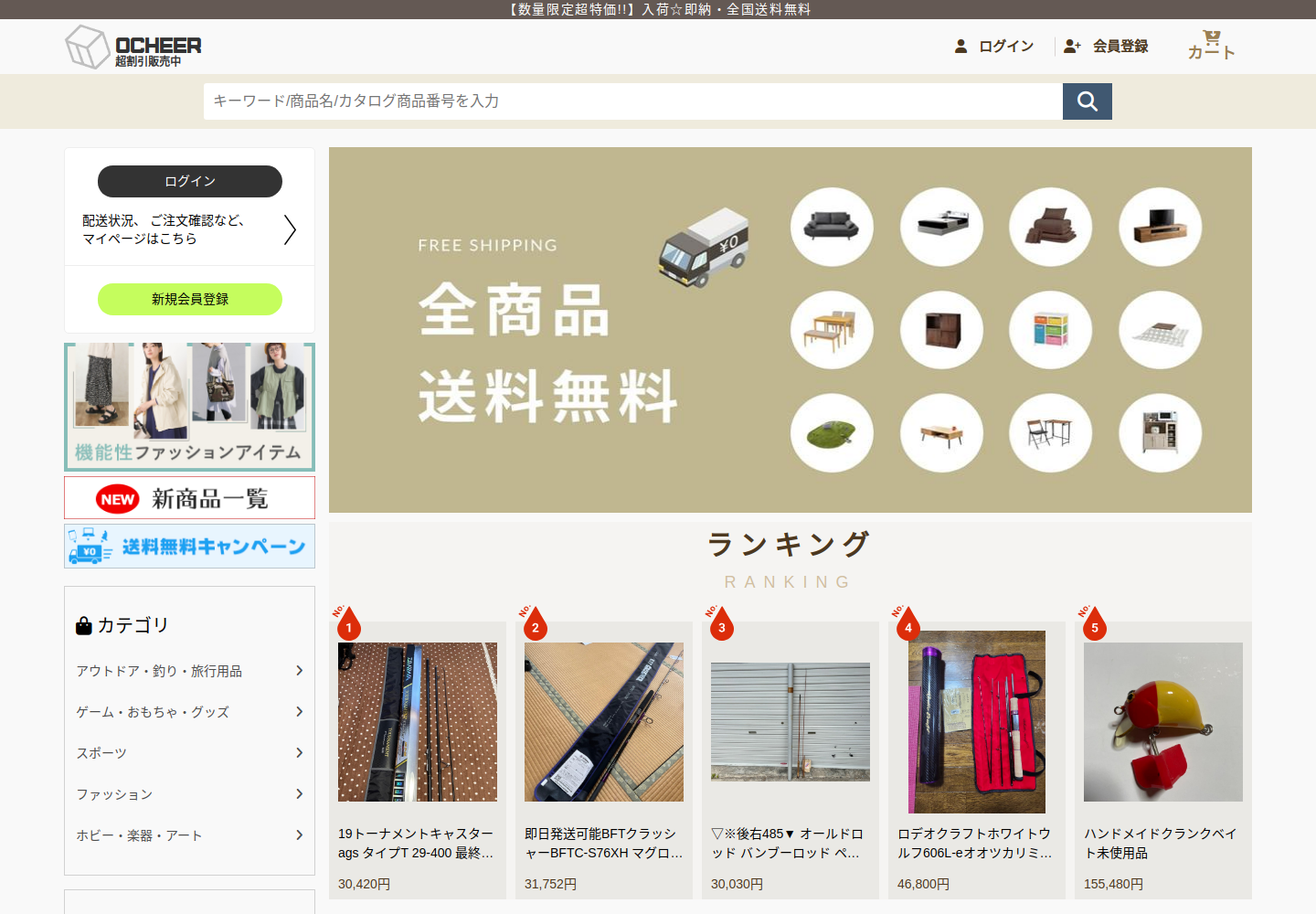Select the bedding set circle icon
The image size is (1316, 914).
pos(1050,227)
